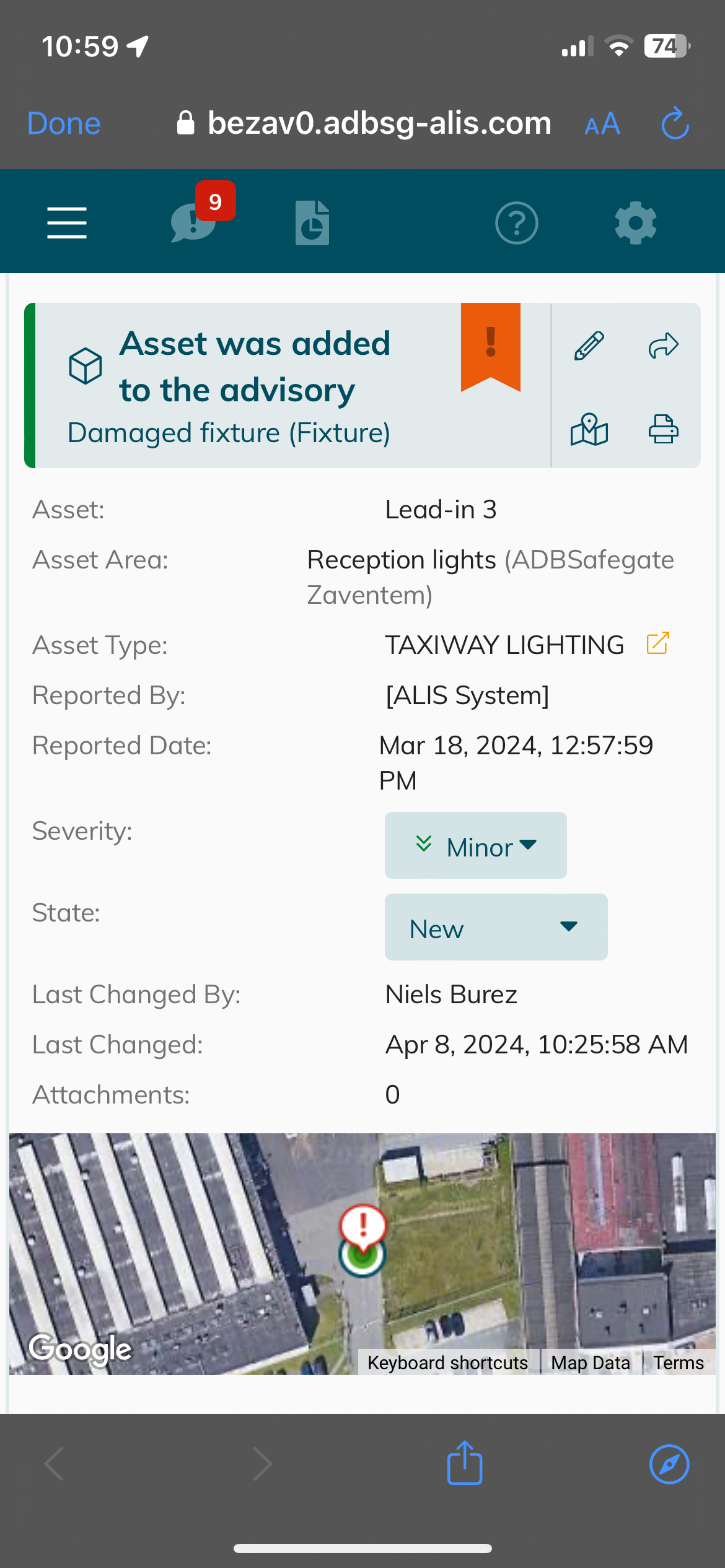
Task: Open TAXIWAY LIGHTING asset type external link
Action: [x=657, y=643]
